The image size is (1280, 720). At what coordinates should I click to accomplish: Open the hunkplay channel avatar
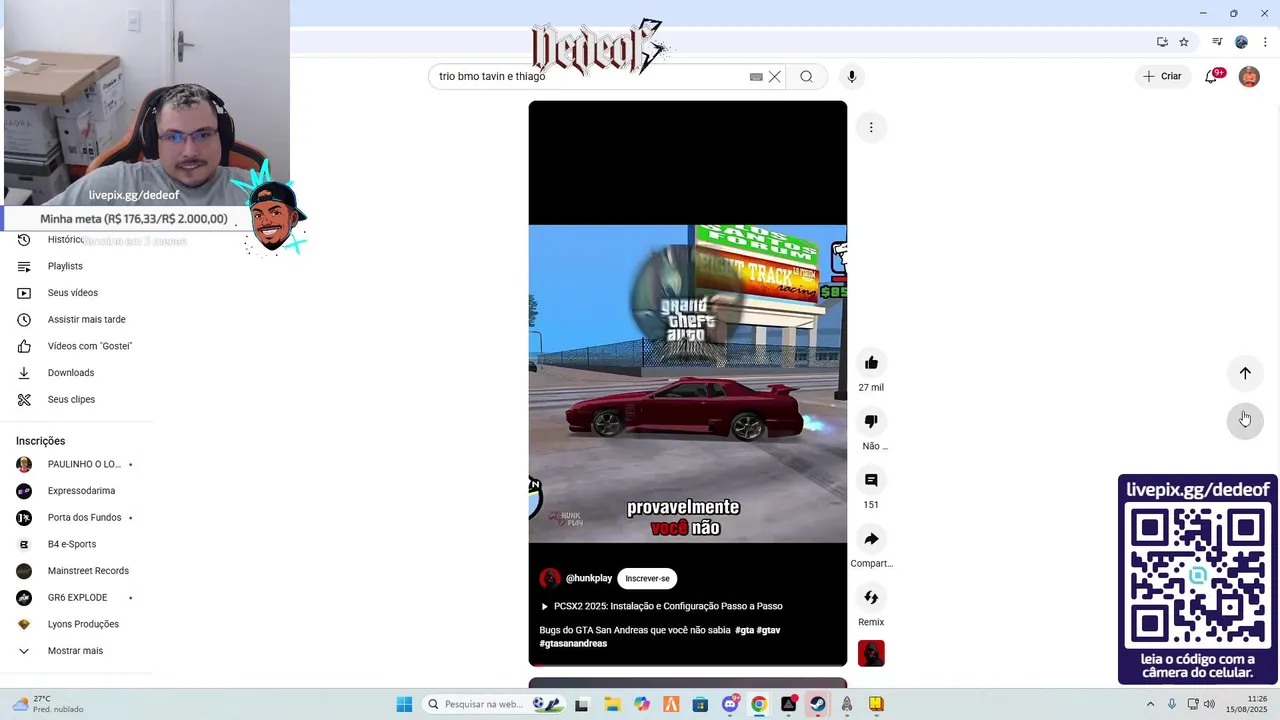click(x=550, y=579)
